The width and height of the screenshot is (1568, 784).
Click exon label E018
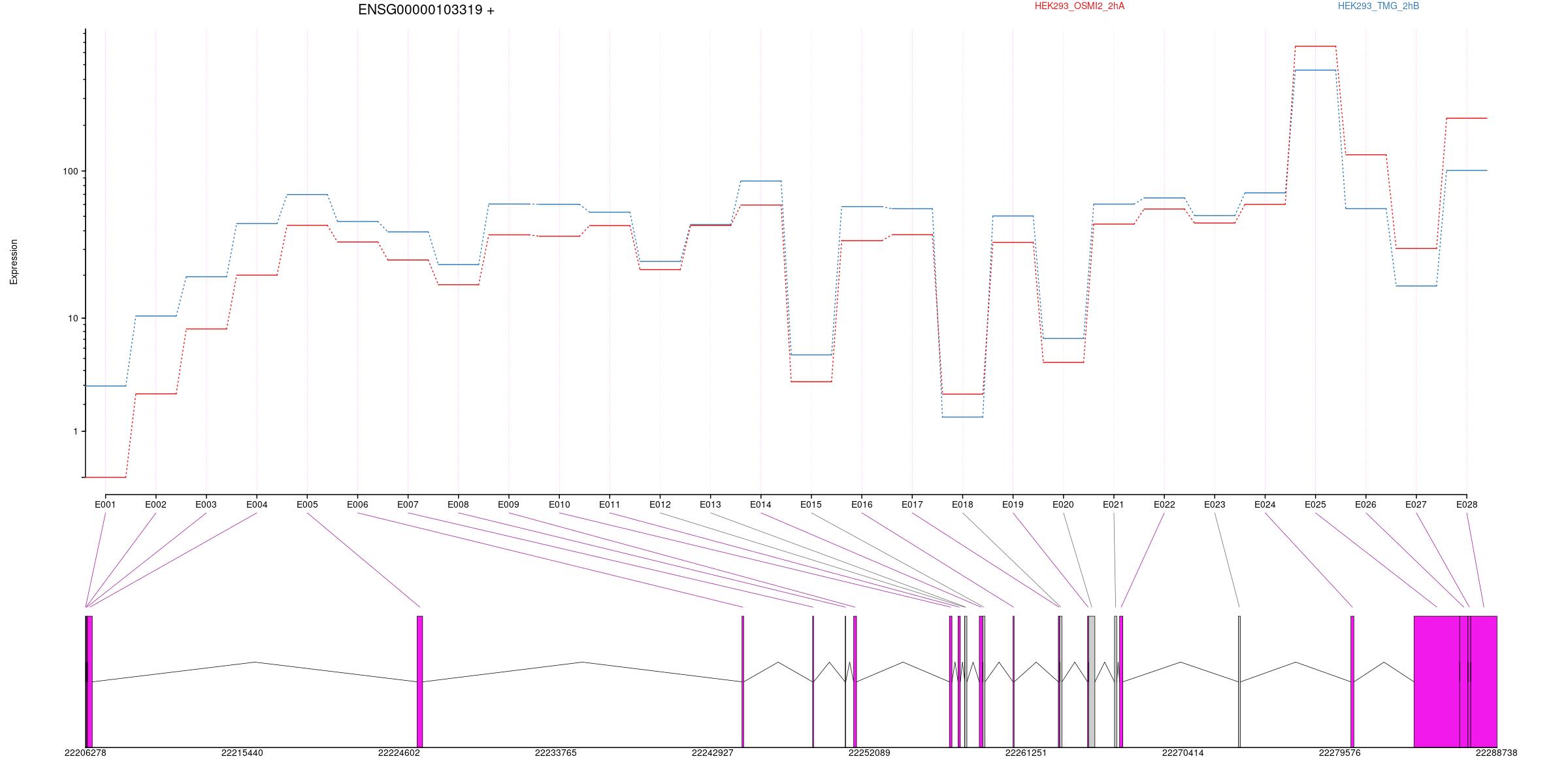coord(962,504)
